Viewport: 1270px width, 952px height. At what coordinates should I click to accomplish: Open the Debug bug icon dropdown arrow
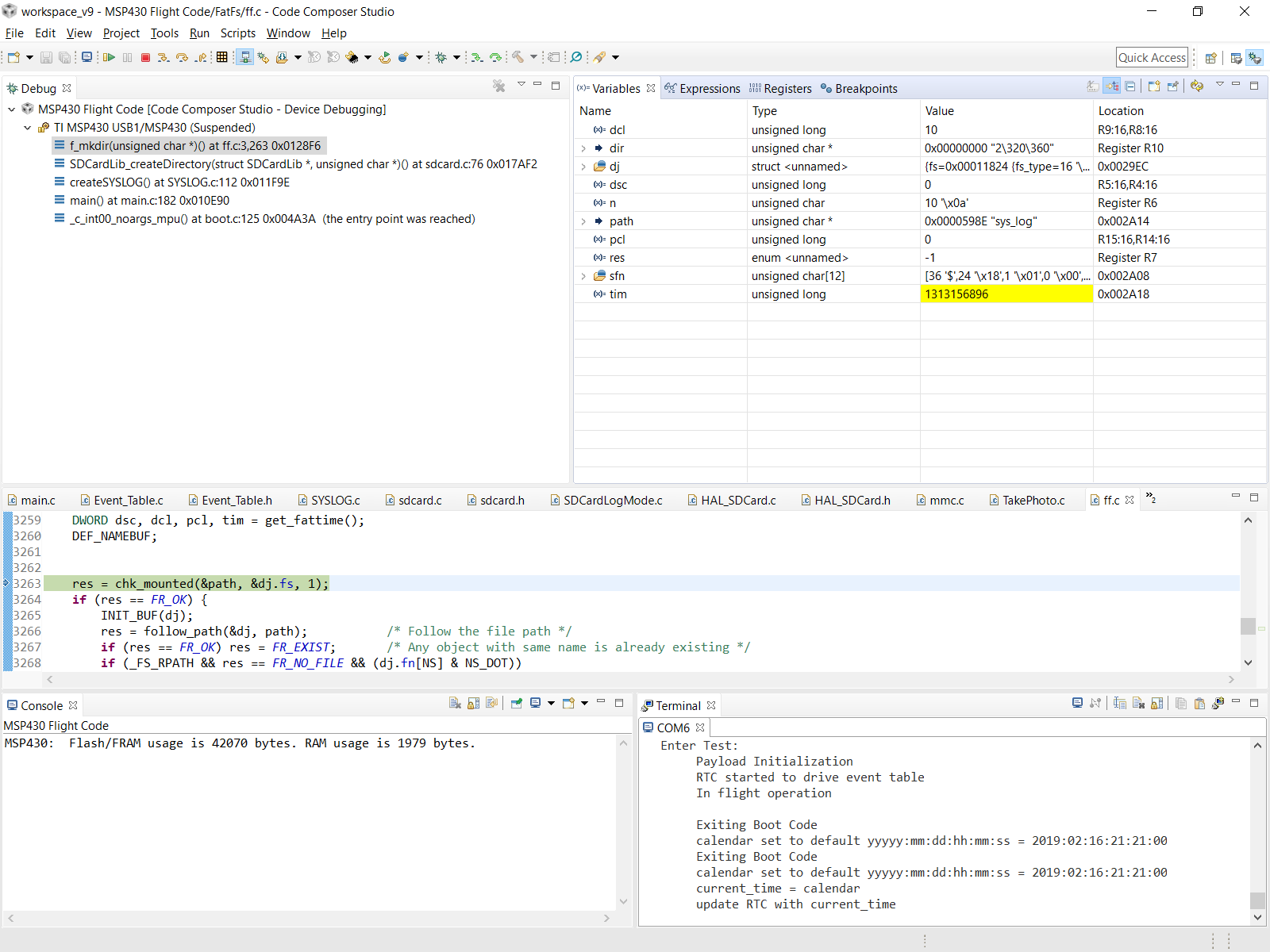click(456, 57)
